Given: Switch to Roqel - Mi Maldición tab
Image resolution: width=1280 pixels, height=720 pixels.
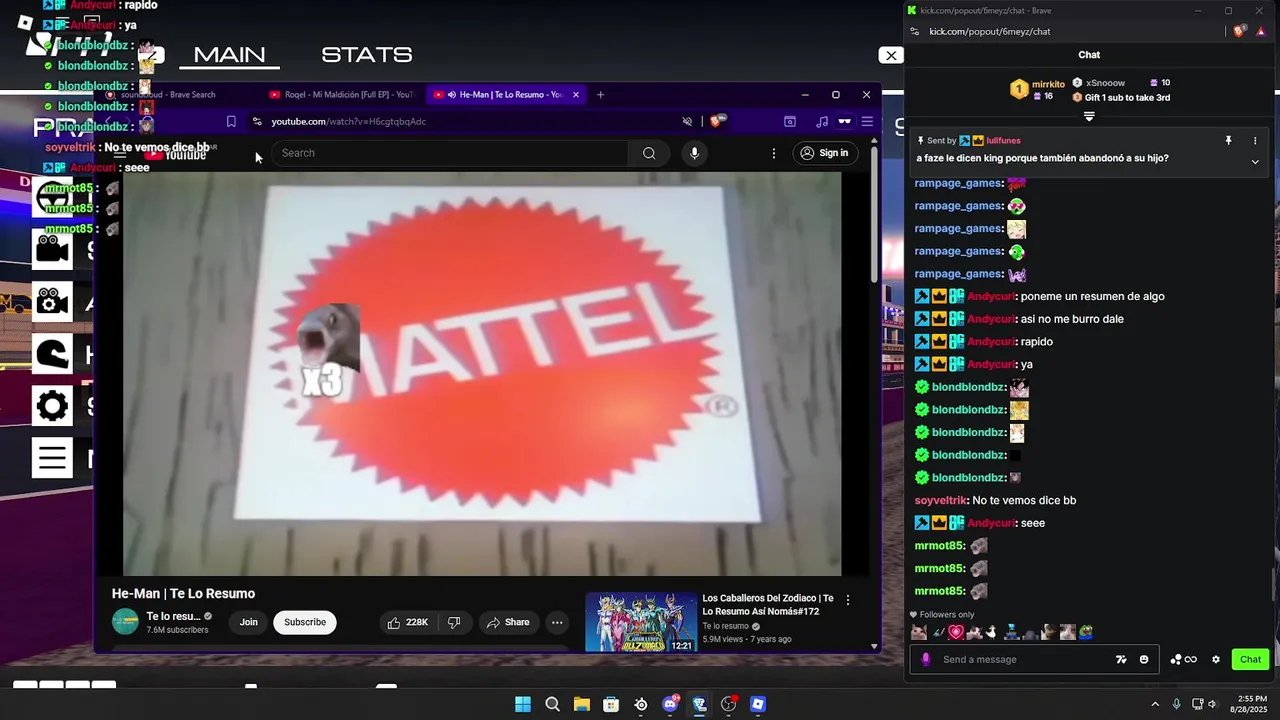Looking at the screenshot, I should click(x=341, y=95).
